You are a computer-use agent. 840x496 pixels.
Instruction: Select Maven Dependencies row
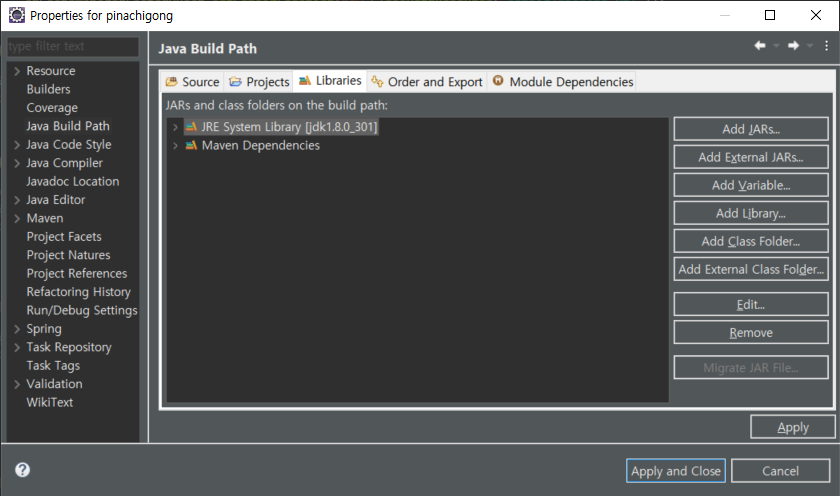click(x=253, y=145)
